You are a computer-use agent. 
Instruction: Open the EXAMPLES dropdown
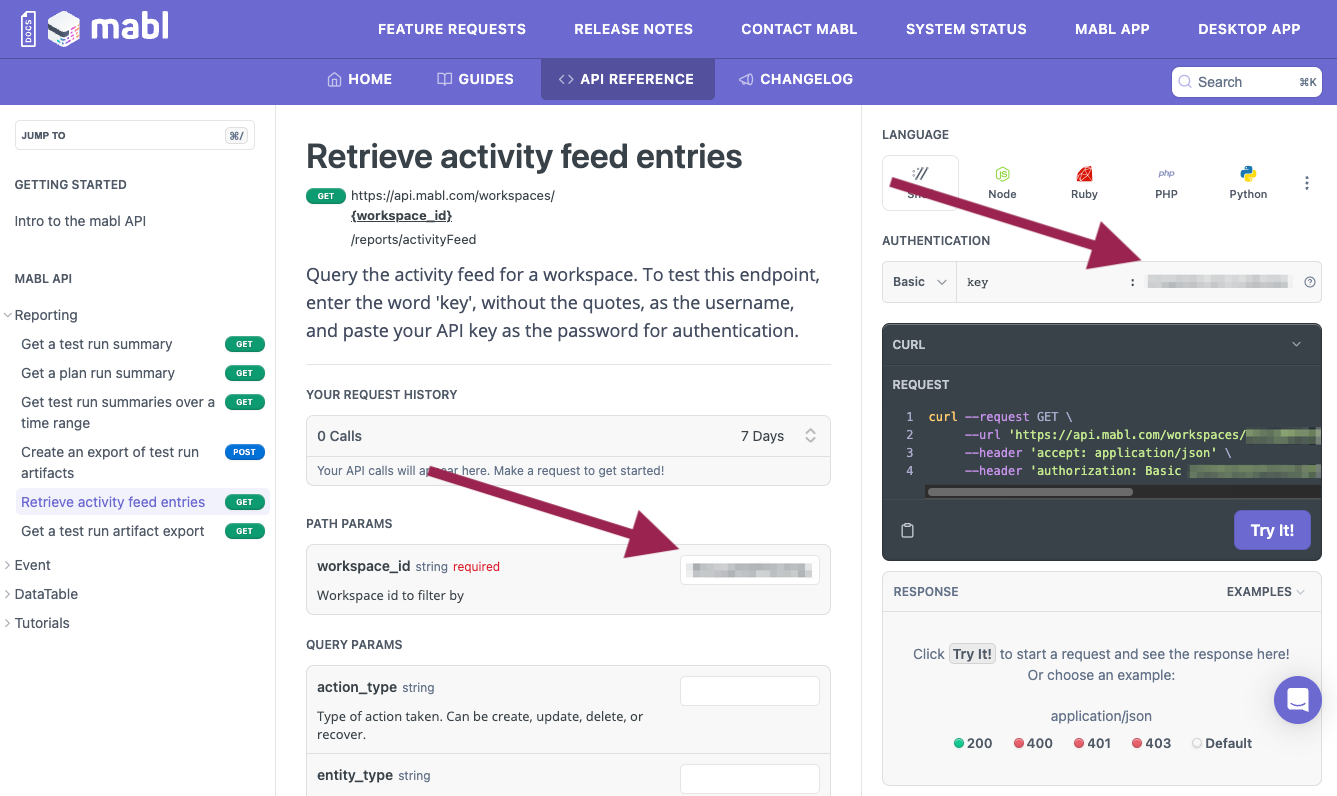(1265, 592)
